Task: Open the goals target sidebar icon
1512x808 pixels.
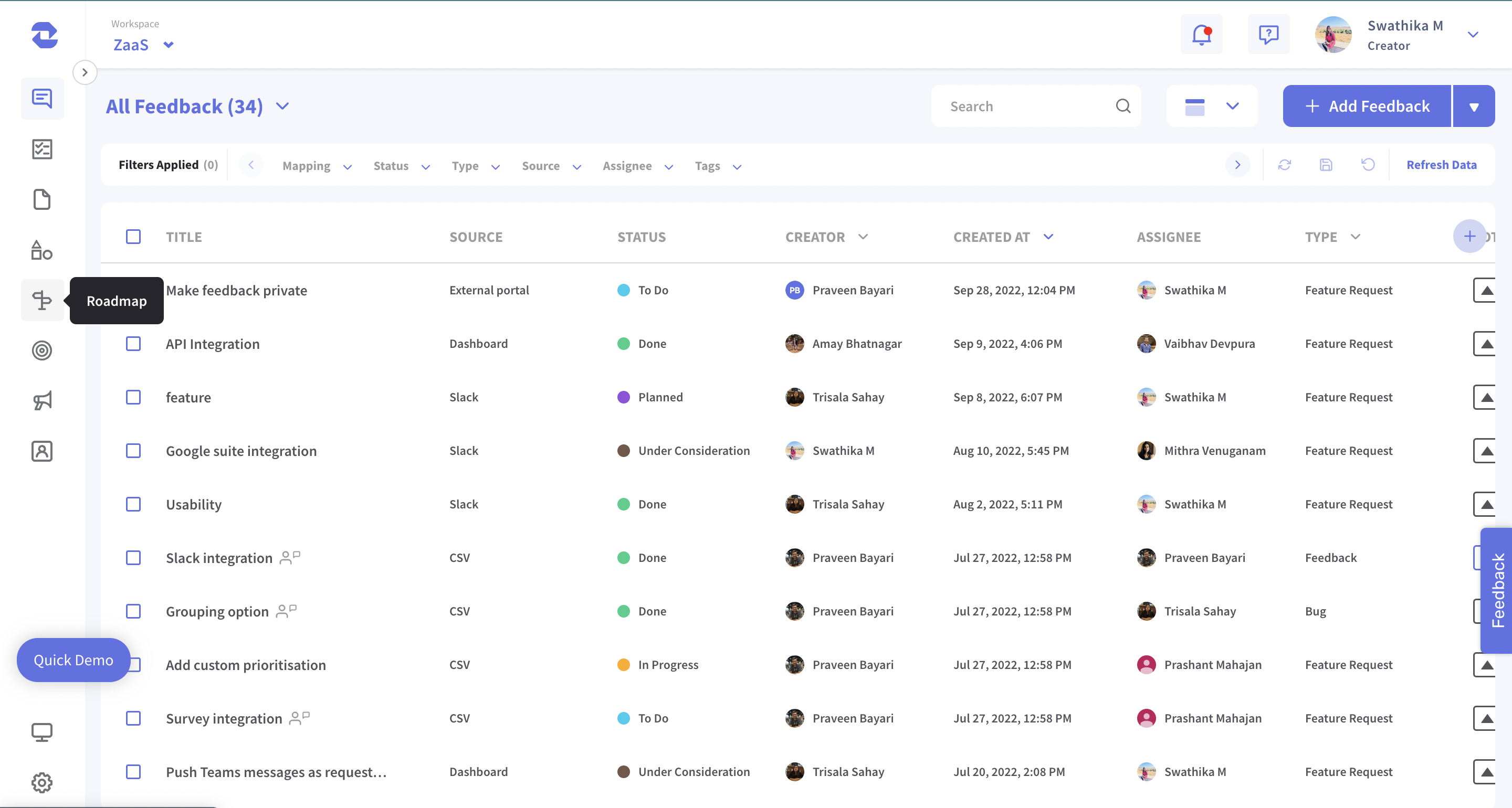Action: coord(41,350)
